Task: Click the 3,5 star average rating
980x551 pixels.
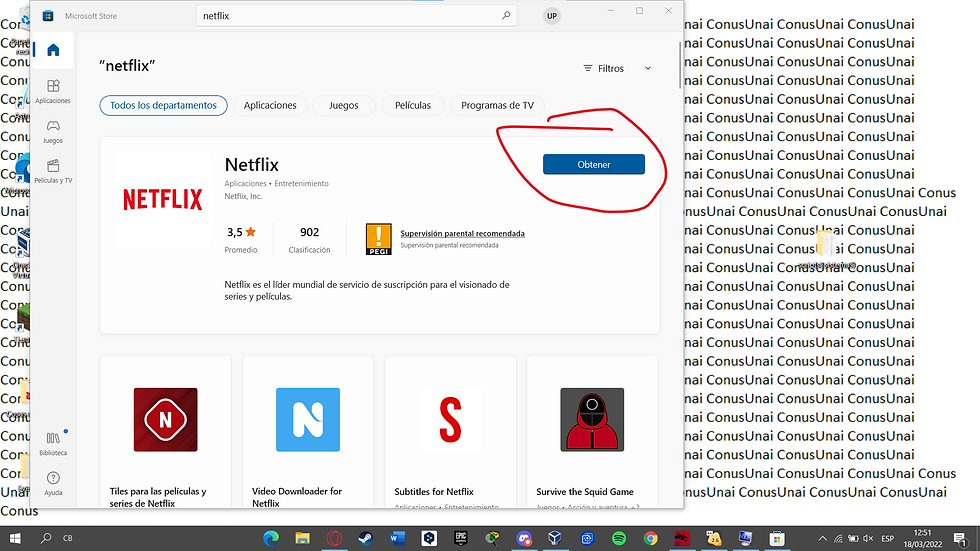Action: click(241, 232)
